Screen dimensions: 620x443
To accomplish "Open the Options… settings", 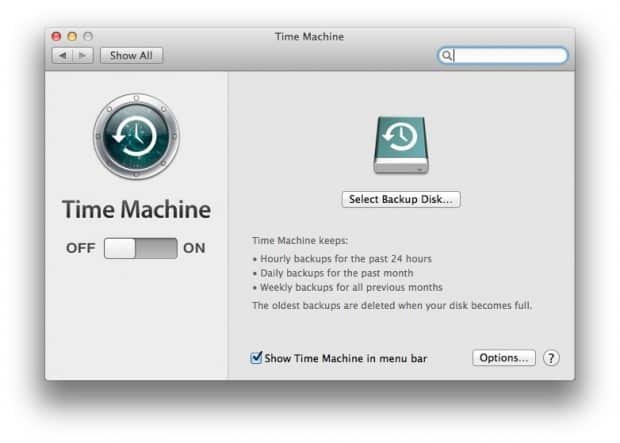I will (504, 358).
